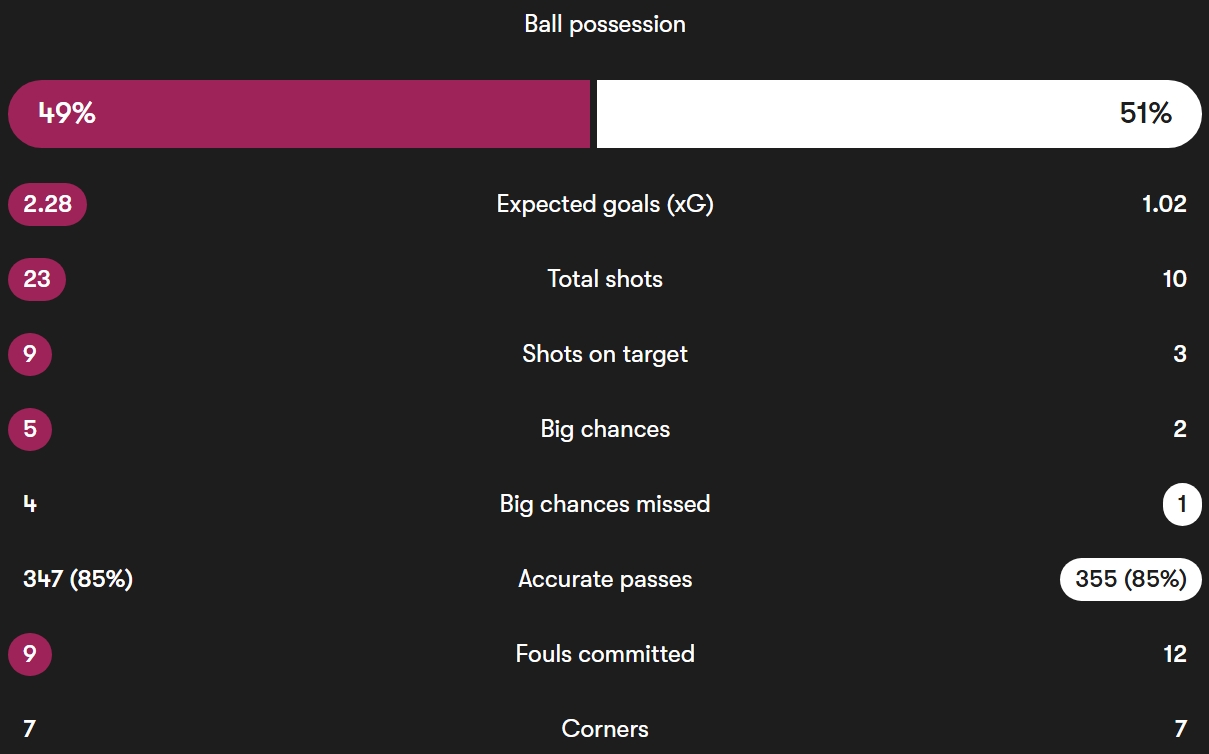The image size is (1209, 754).
Task: Open the Total shots stat row
Action: click(x=605, y=279)
